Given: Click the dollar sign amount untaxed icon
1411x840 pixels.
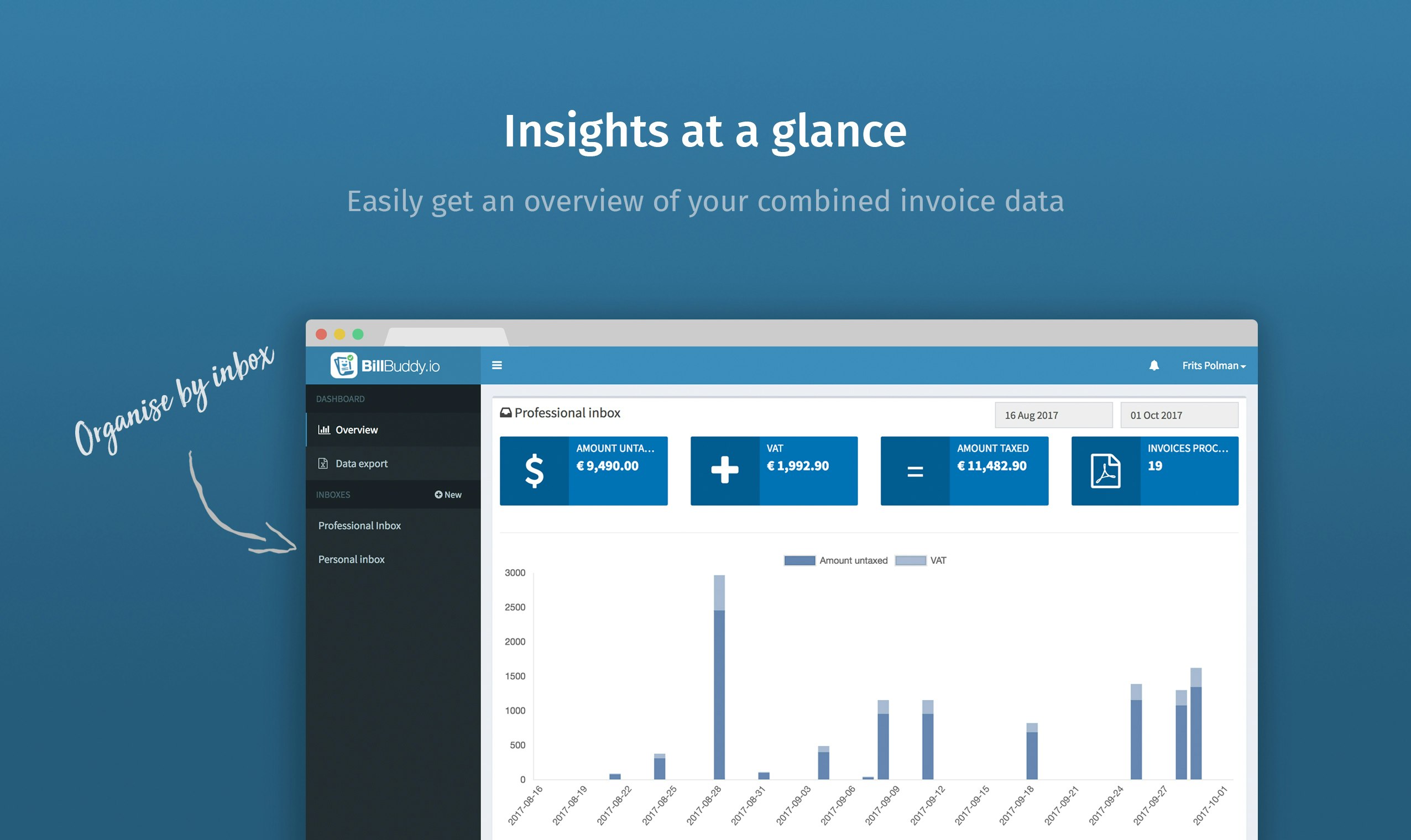Looking at the screenshot, I should point(534,471).
